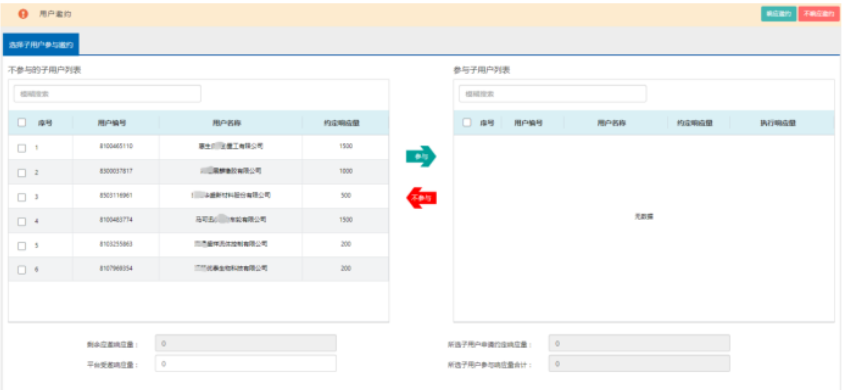Click user number 8103255863 cell
This screenshot has height=390, width=843.
116,244
